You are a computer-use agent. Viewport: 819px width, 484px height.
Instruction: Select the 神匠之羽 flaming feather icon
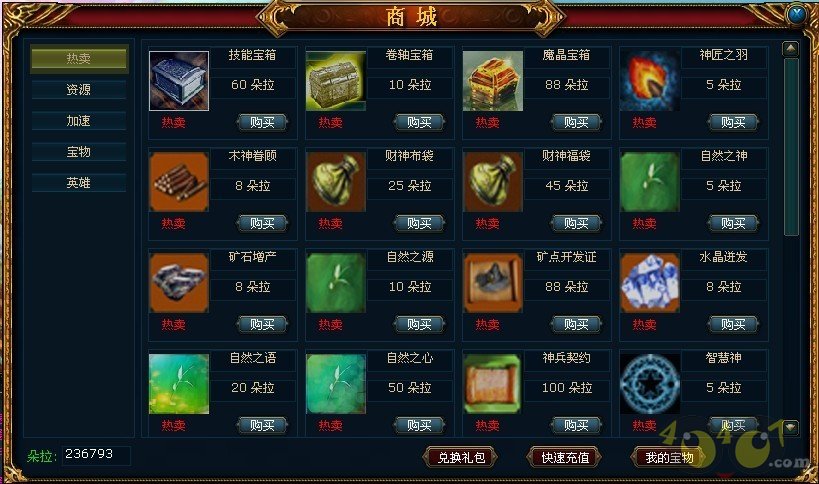click(650, 81)
